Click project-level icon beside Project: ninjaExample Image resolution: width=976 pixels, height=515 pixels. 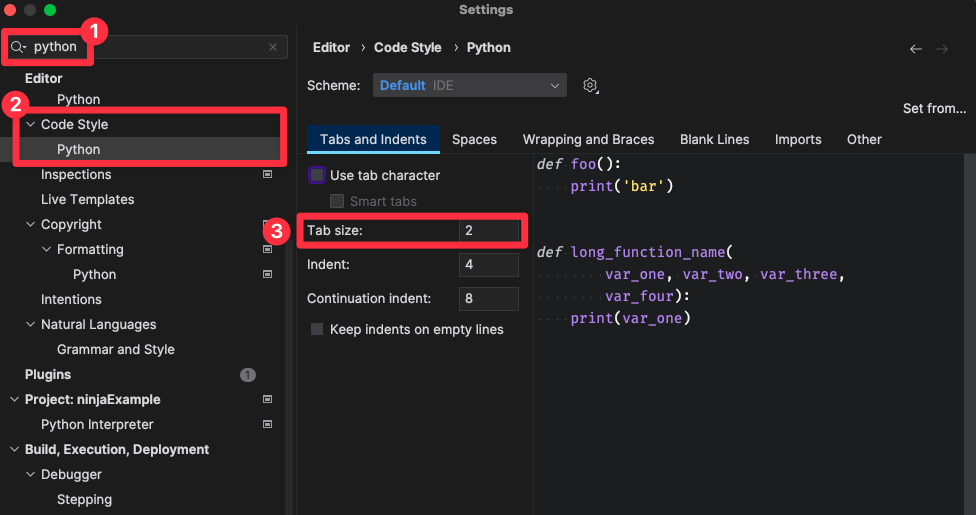coord(268,399)
